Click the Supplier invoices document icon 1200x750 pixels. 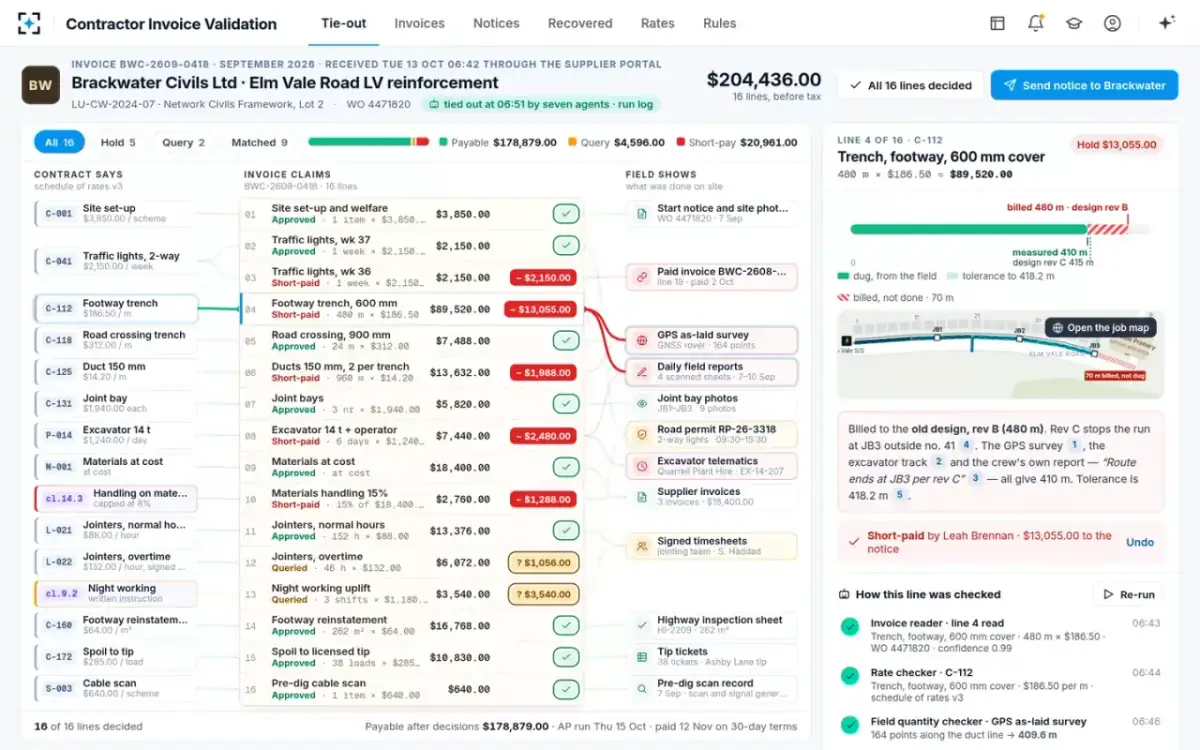(x=642, y=497)
